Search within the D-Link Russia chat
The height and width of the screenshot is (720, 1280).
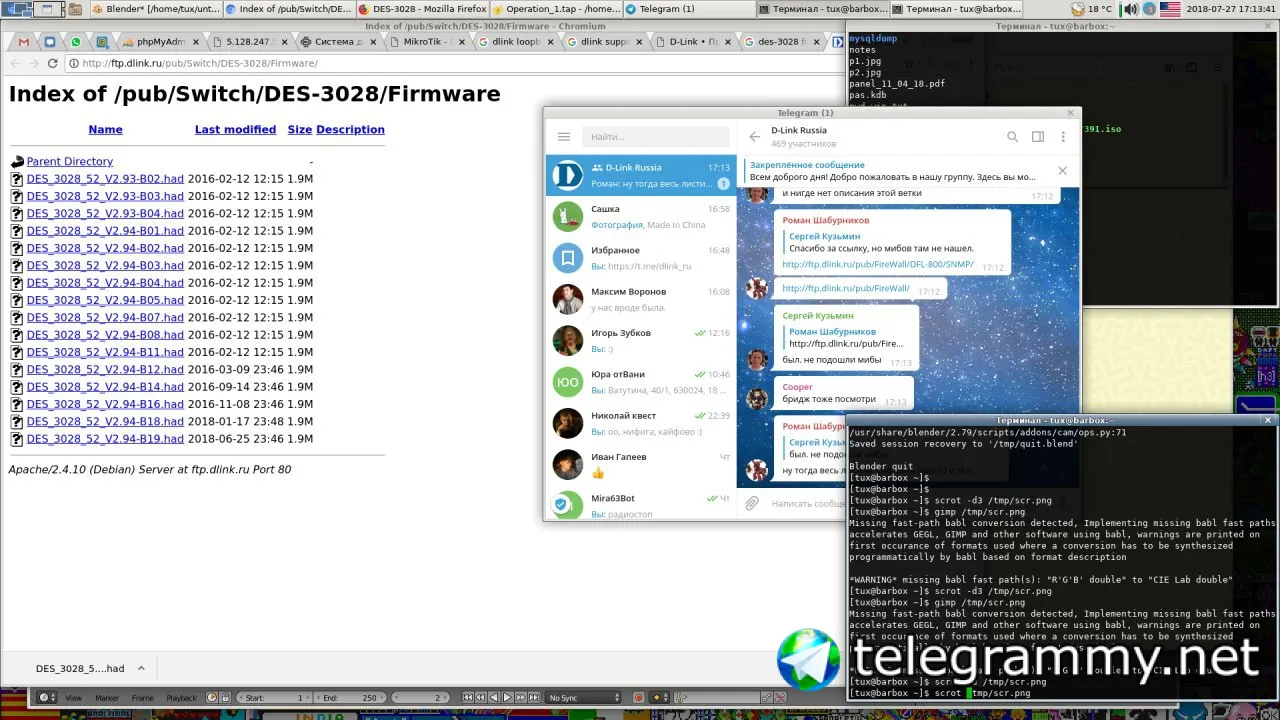(x=1012, y=137)
